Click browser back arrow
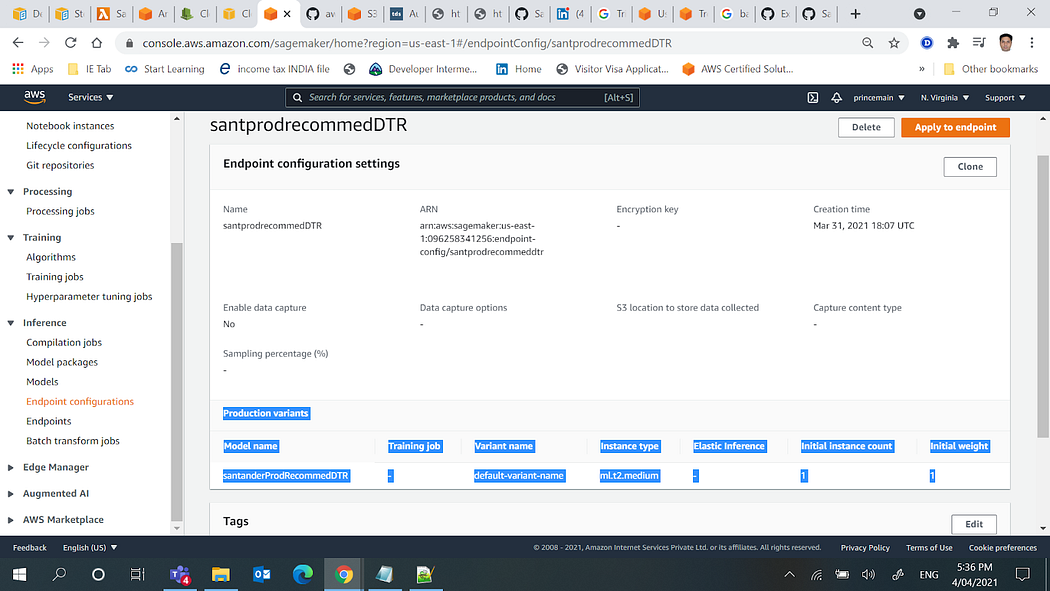 click(18, 43)
